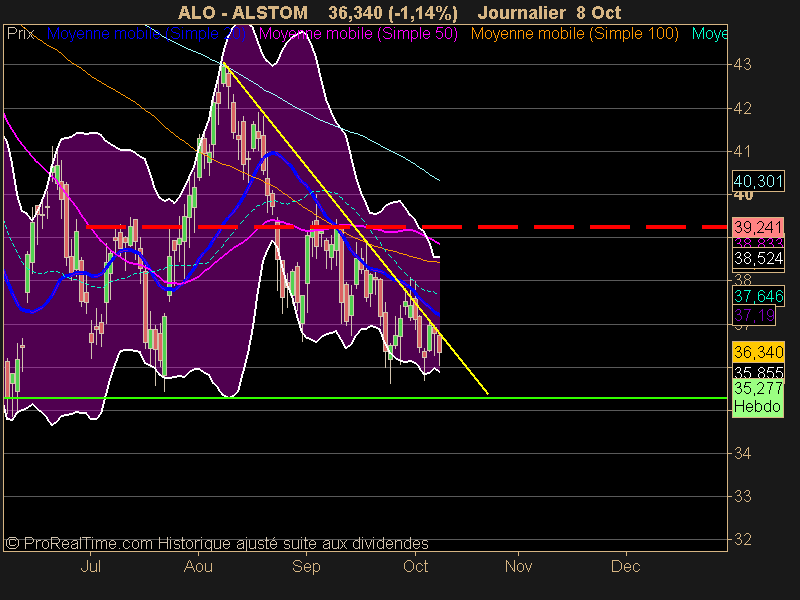Select the red 39,241 price label
Viewport: 800px width, 600px height.
758,227
